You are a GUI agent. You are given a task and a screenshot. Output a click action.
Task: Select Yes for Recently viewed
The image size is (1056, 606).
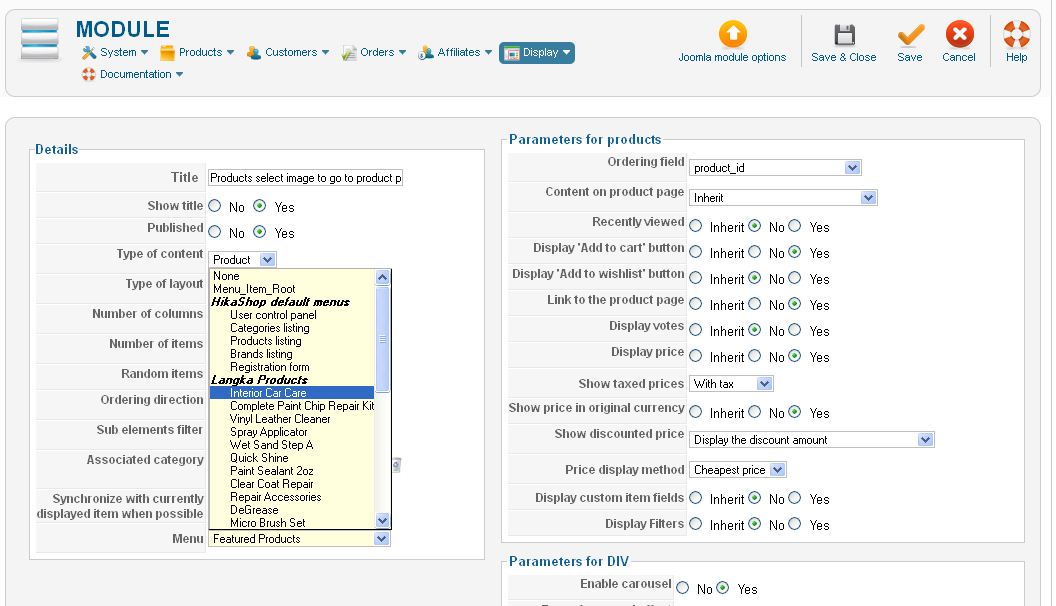point(795,227)
